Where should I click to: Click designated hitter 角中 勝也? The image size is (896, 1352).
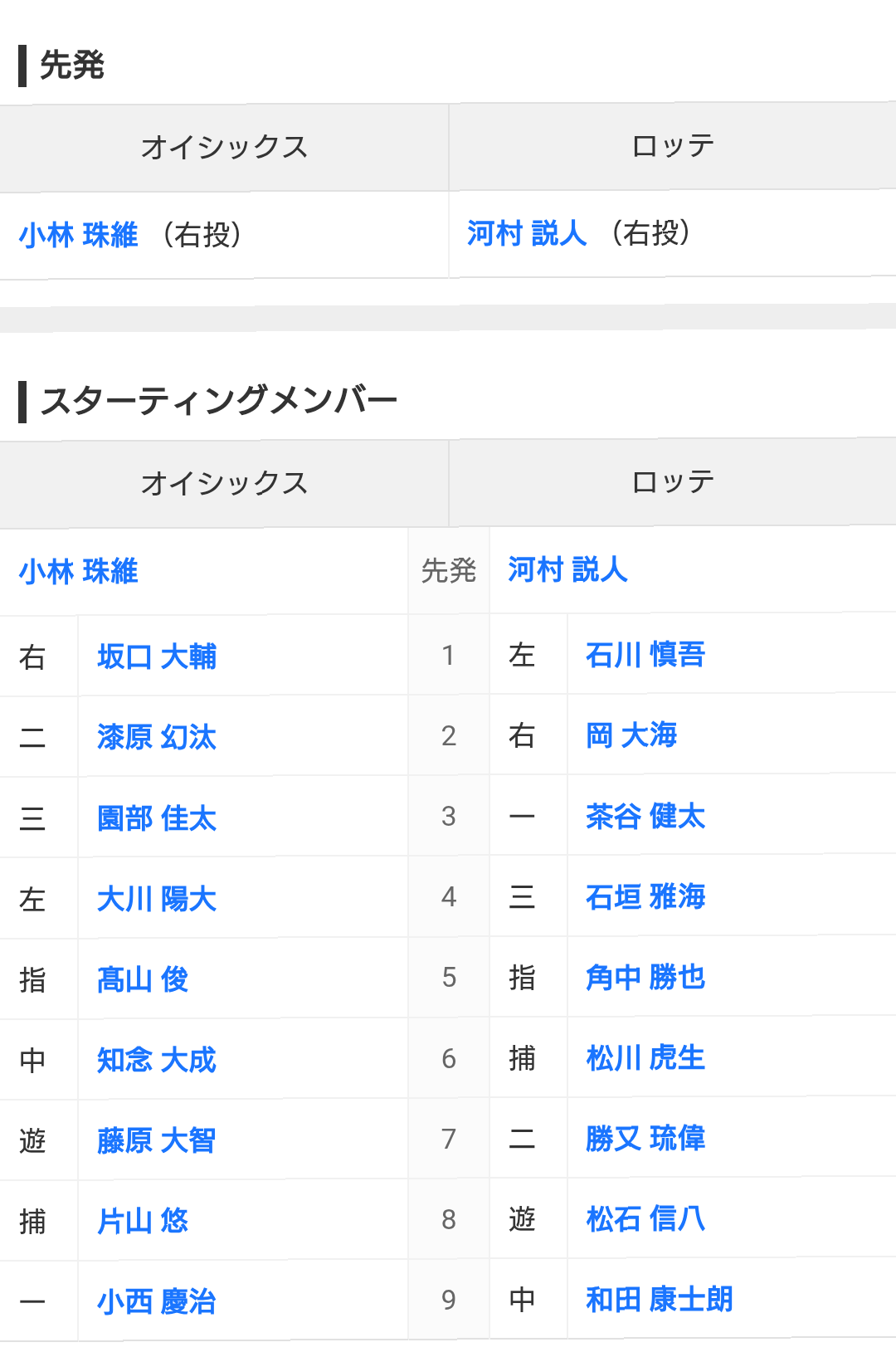coord(645,978)
